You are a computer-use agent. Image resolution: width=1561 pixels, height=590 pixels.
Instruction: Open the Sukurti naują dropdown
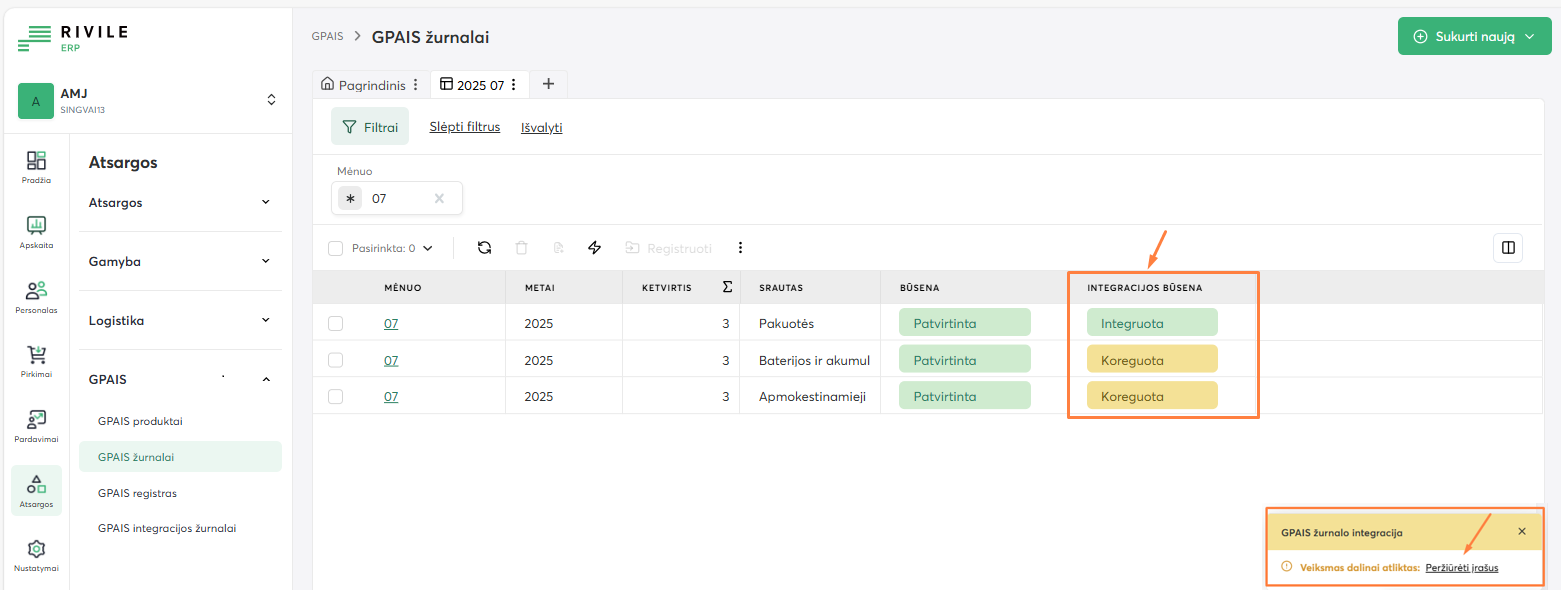1474,36
